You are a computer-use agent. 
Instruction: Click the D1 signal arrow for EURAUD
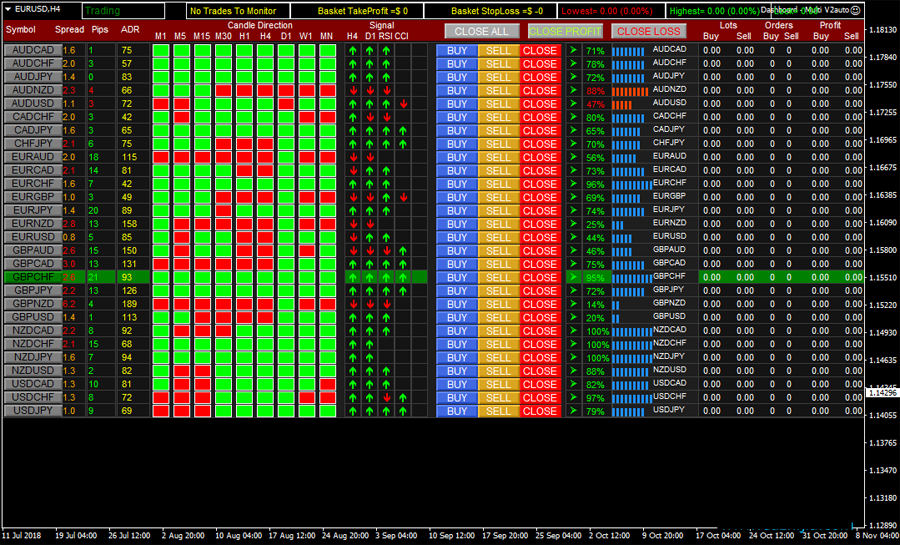pyautogui.click(x=370, y=157)
